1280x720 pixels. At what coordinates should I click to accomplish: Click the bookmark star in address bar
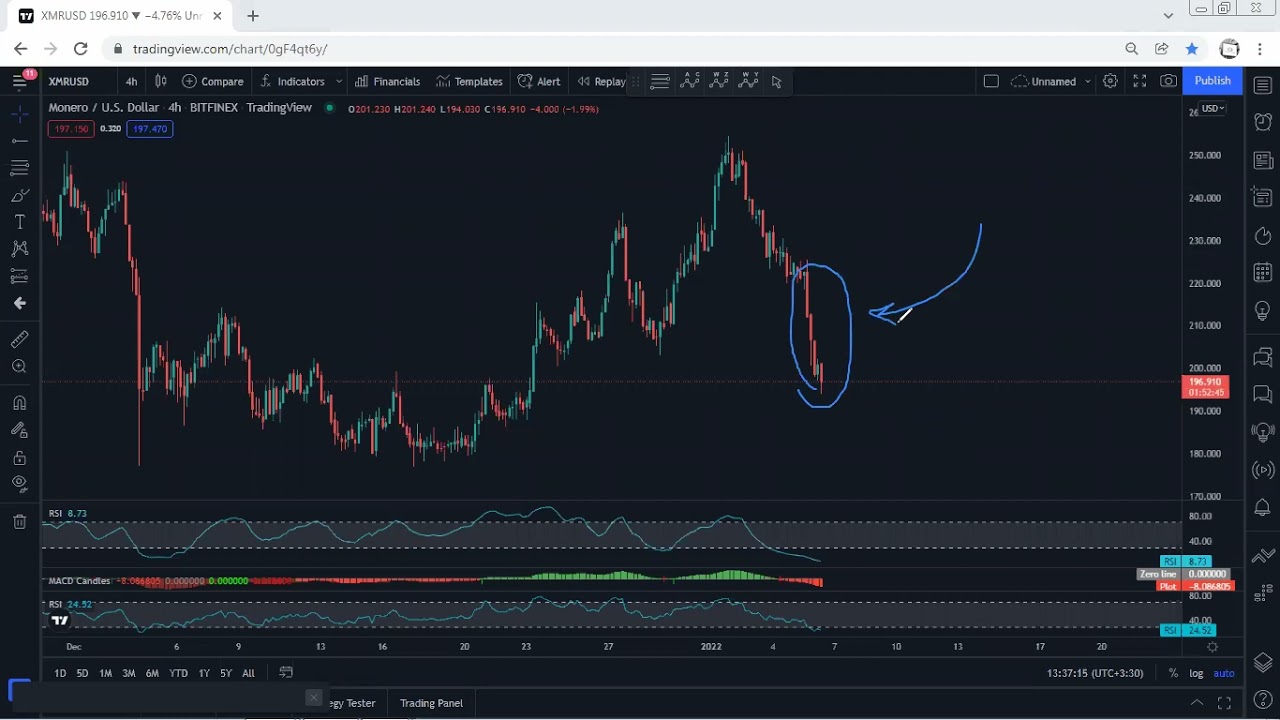(x=1191, y=48)
